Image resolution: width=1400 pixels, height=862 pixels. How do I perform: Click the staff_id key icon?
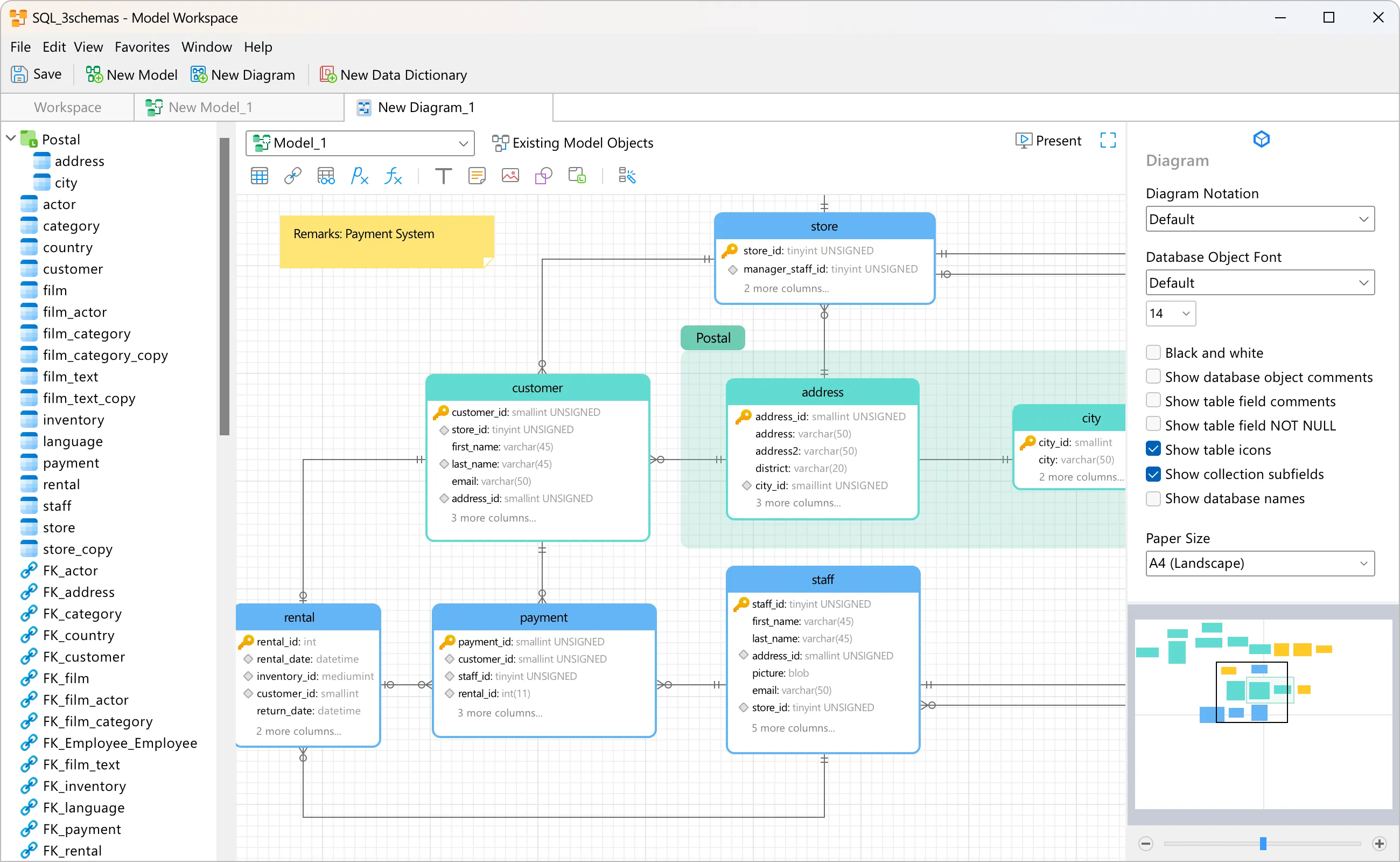741,604
